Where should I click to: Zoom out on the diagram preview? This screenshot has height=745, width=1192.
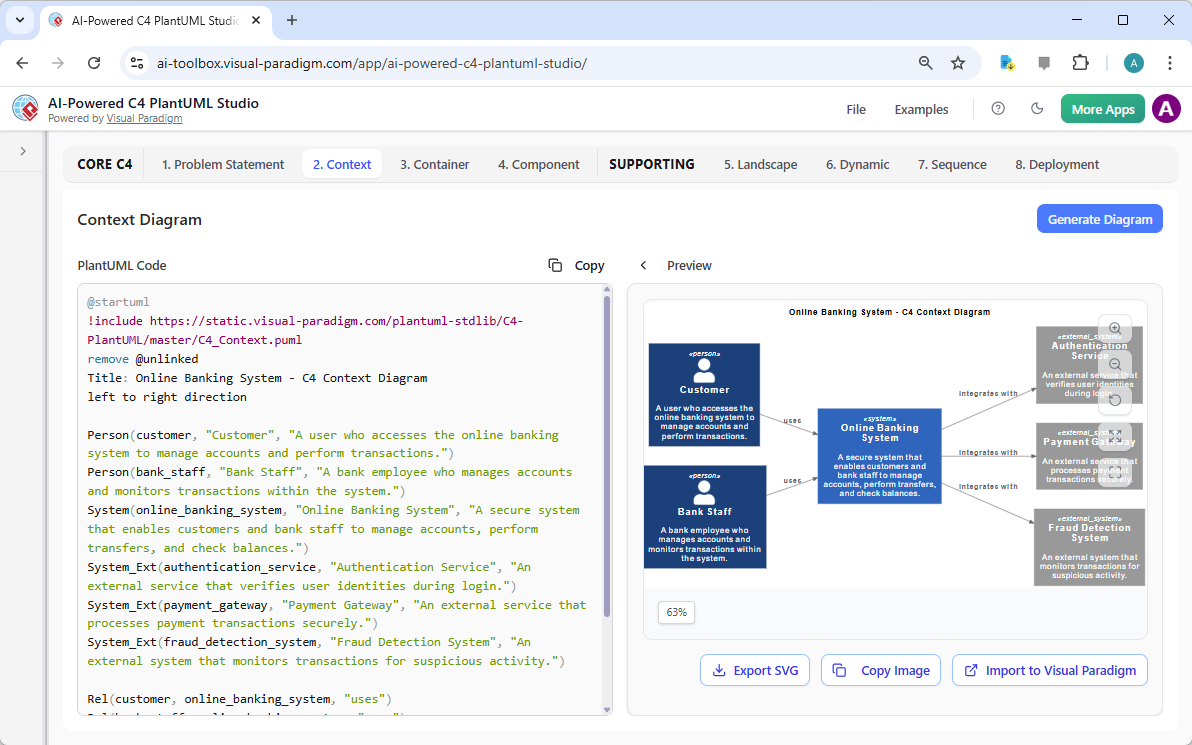1114,364
